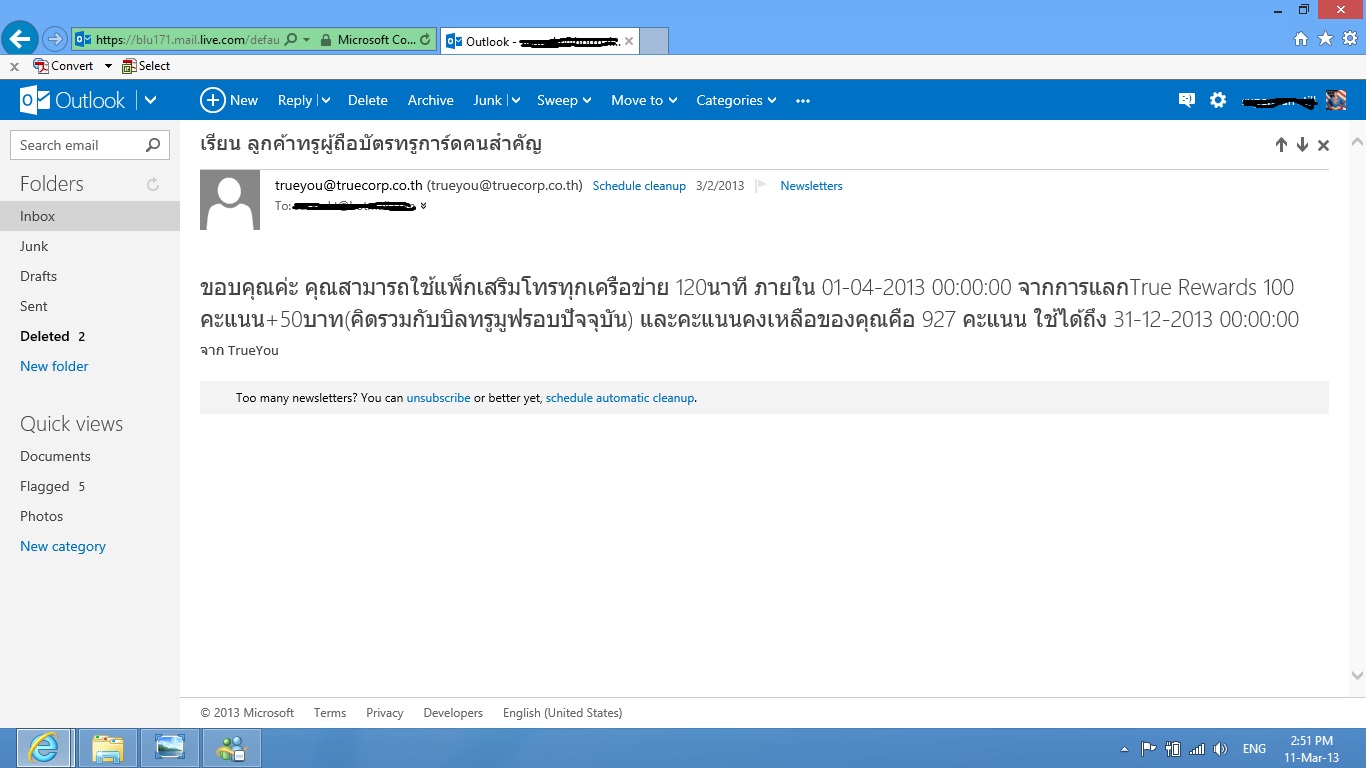1366x768 pixels.
Task: Expand the Junk options arrow
Action: coord(515,100)
